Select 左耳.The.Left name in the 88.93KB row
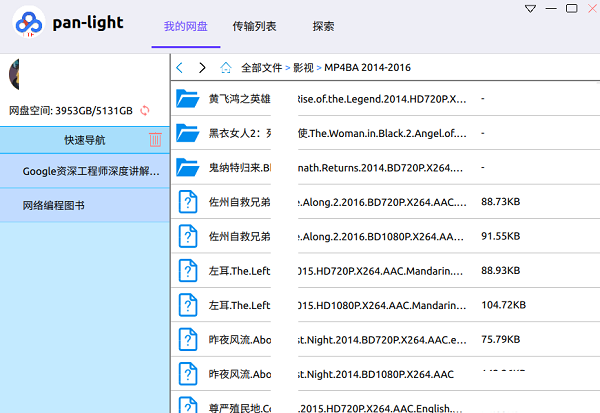Screen dimensions: 600x413 coord(240,271)
